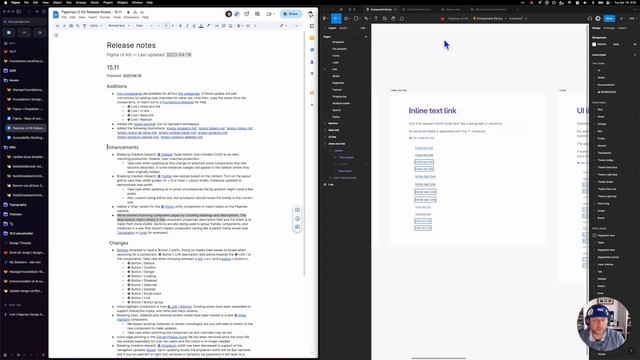Select the Modal page in Figma pages list
This screenshot has height=360, width=640.
coord(336,76)
